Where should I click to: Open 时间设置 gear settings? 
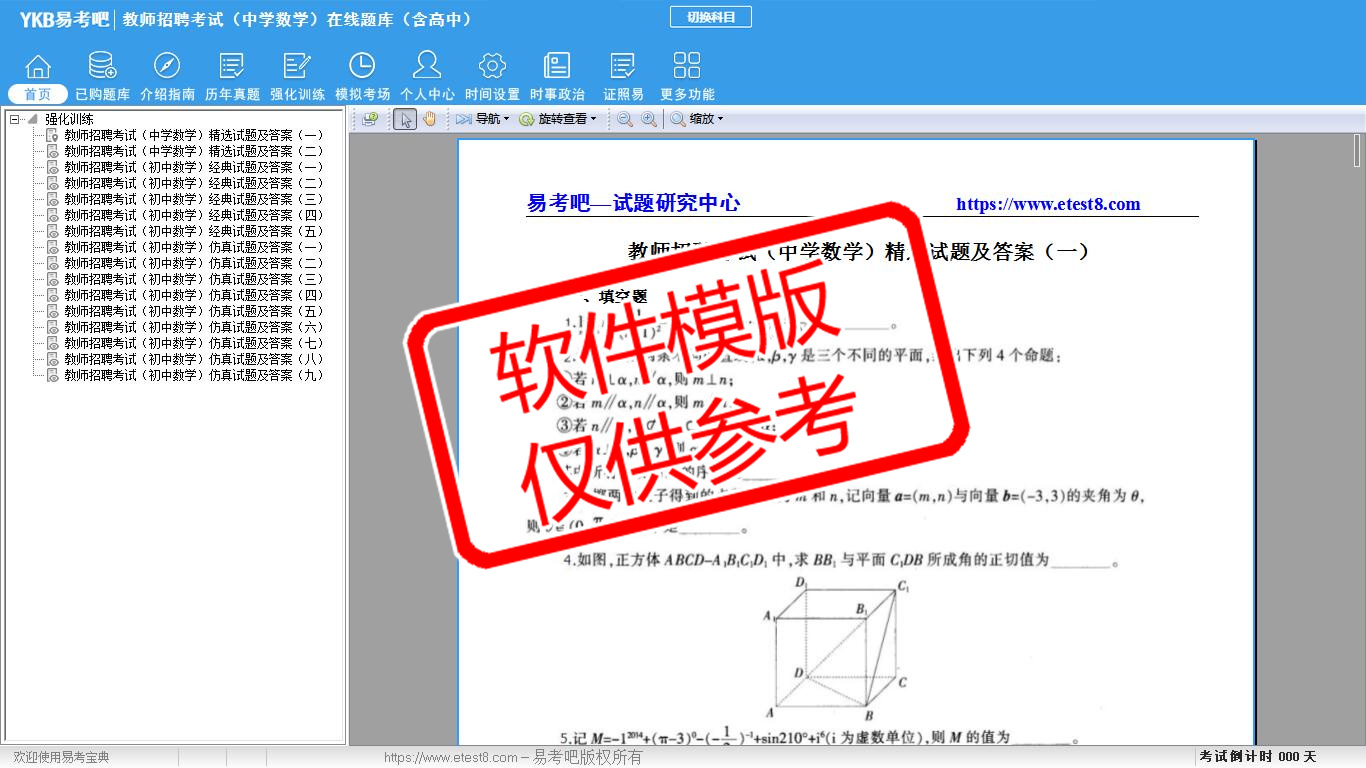tap(492, 76)
